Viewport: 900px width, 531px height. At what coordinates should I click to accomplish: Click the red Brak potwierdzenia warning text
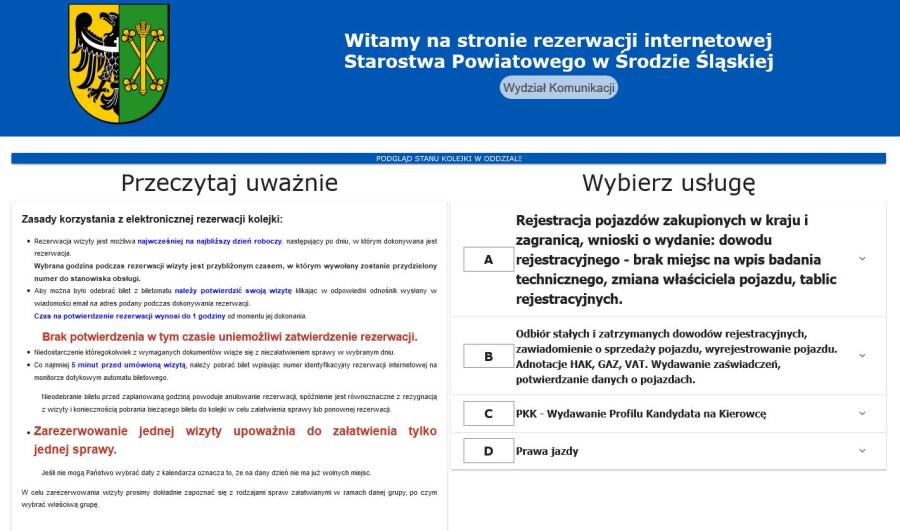tap(230, 337)
